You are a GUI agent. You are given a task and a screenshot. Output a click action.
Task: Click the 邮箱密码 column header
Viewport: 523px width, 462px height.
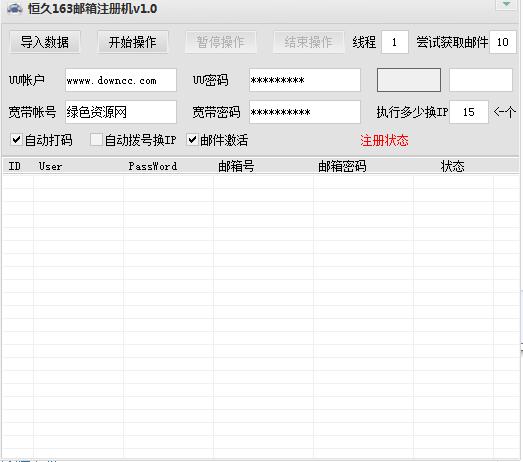pos(364,166)
